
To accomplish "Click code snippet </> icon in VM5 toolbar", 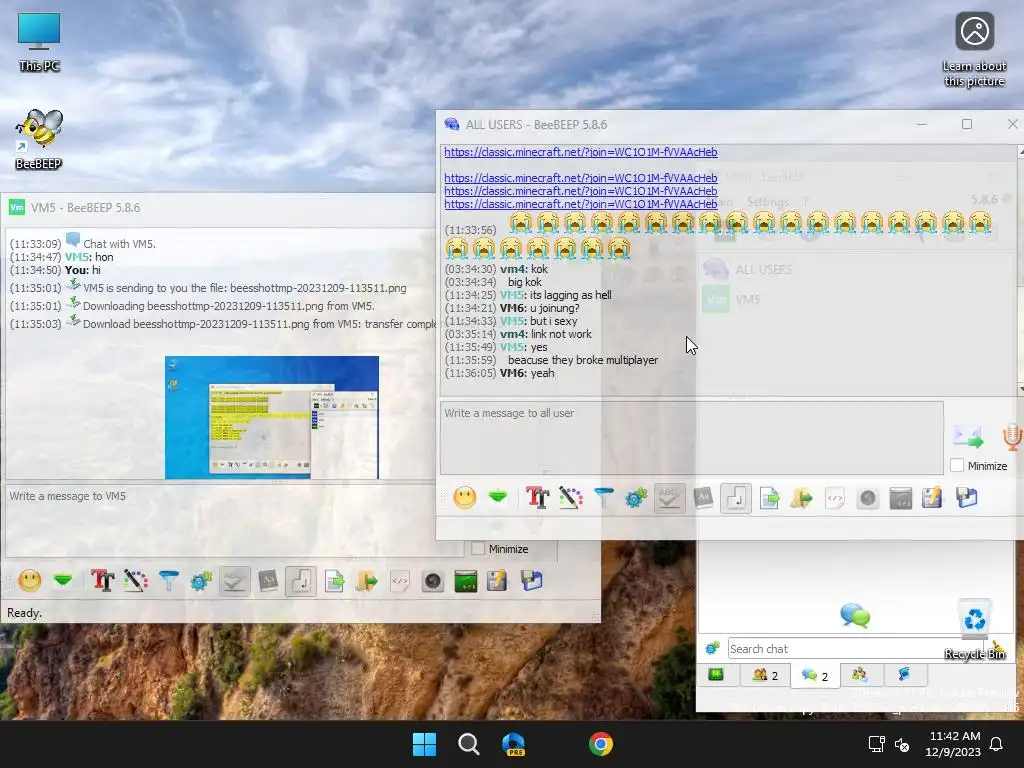I will [x=400, y=581].
